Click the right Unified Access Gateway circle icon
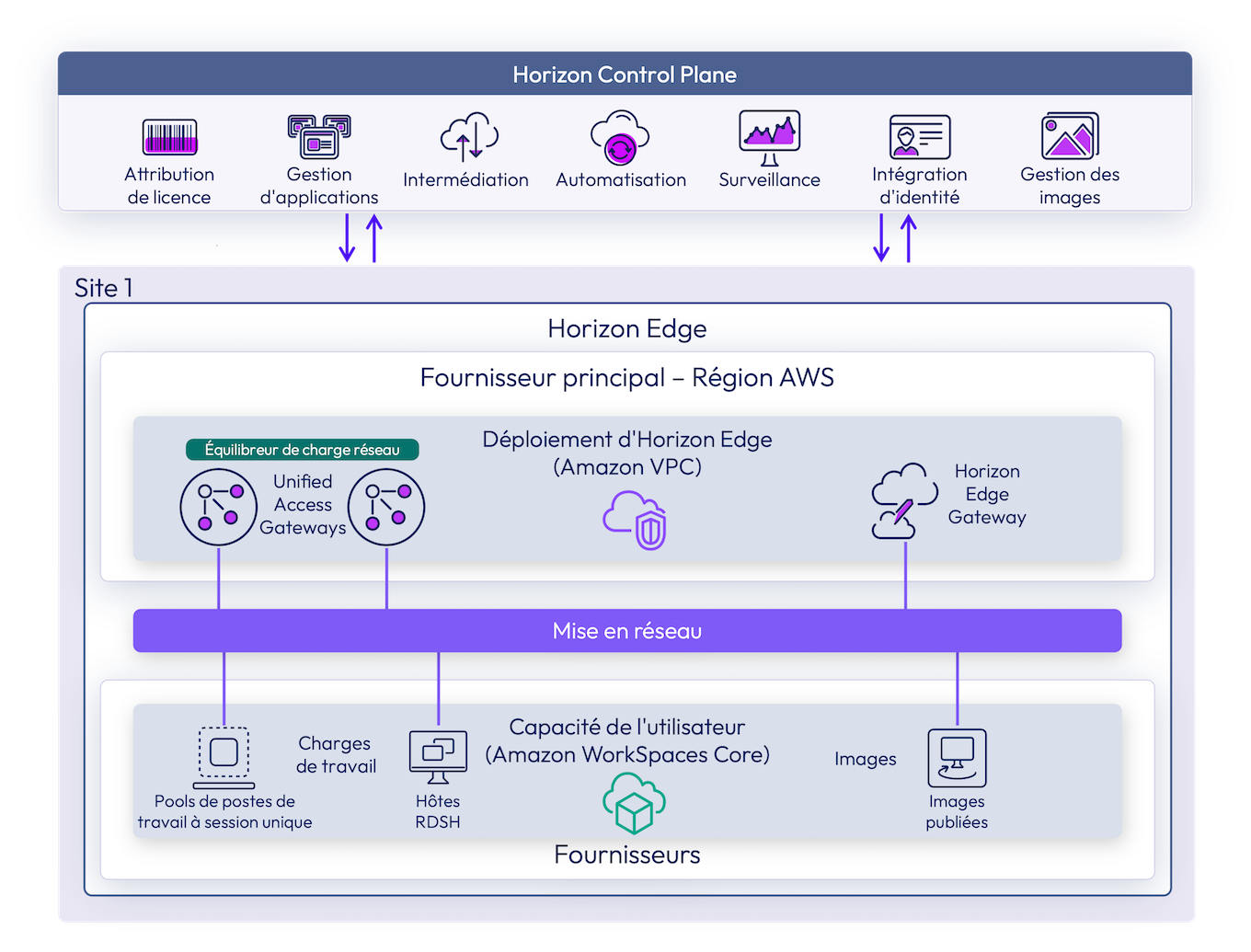1251x952 pixels. click(386, 507)
